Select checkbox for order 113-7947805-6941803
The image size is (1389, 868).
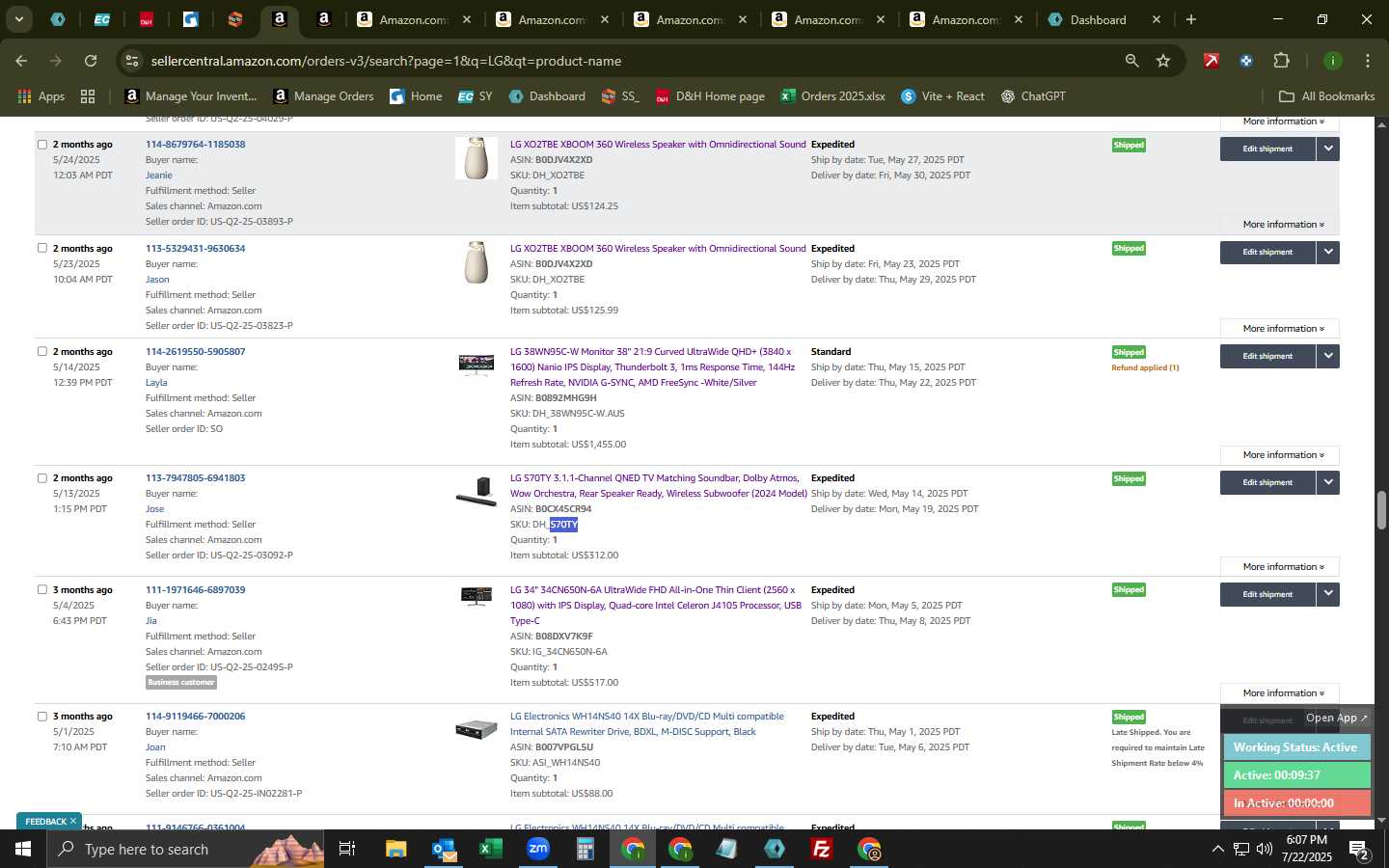click(x=41, y=477)
